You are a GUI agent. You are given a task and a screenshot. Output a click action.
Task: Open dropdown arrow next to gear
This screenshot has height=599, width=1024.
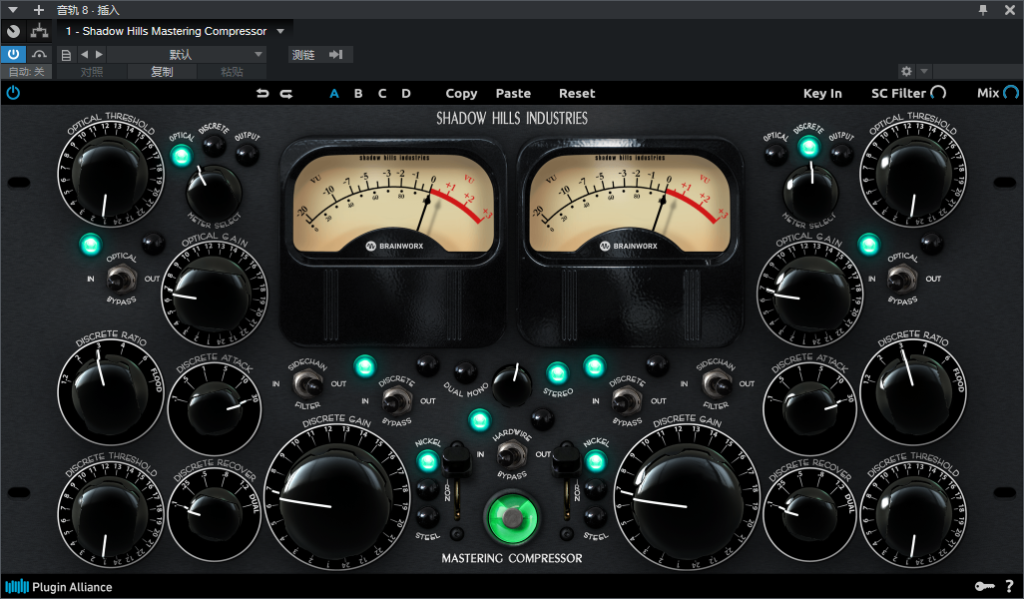coord(923,71)
